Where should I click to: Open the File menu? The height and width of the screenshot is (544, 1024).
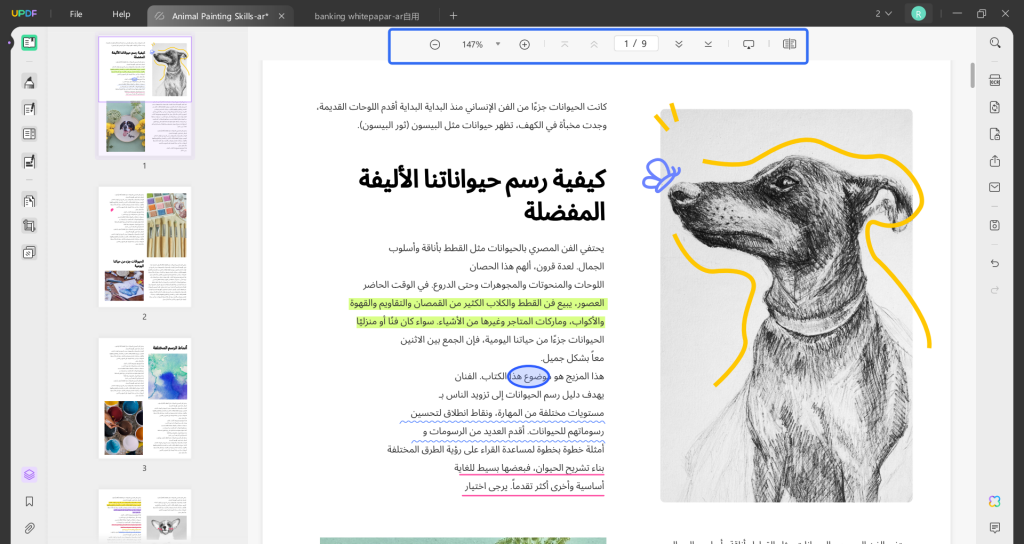pyautogui.click(x=76, y=14)
